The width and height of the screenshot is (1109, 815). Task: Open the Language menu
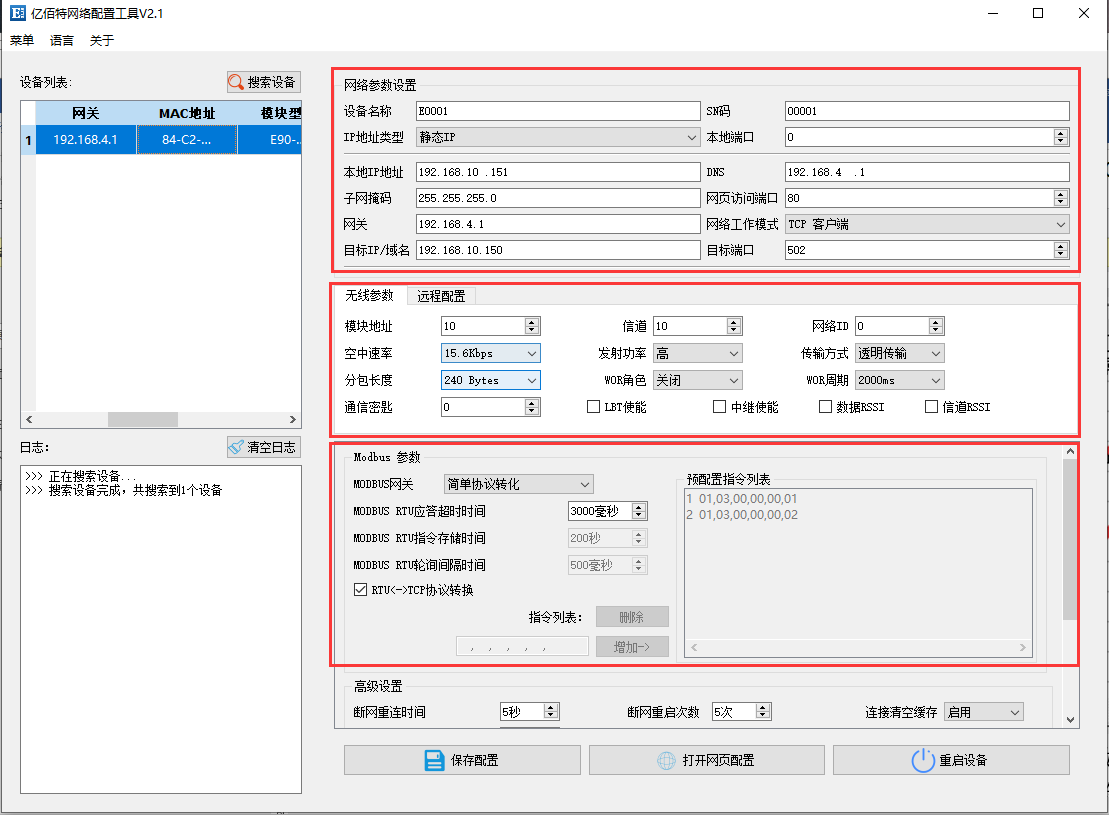tap(62, 41)
